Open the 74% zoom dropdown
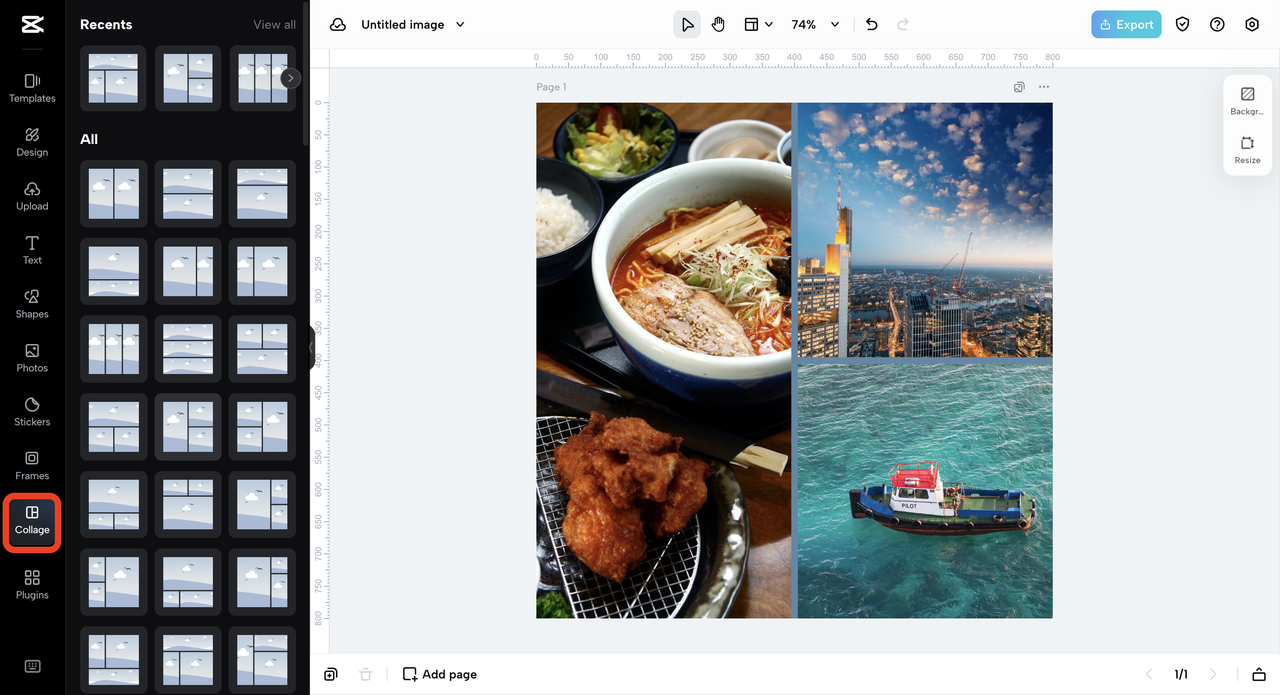This screenshot has width=1280, height=695. tap(815, 24)
